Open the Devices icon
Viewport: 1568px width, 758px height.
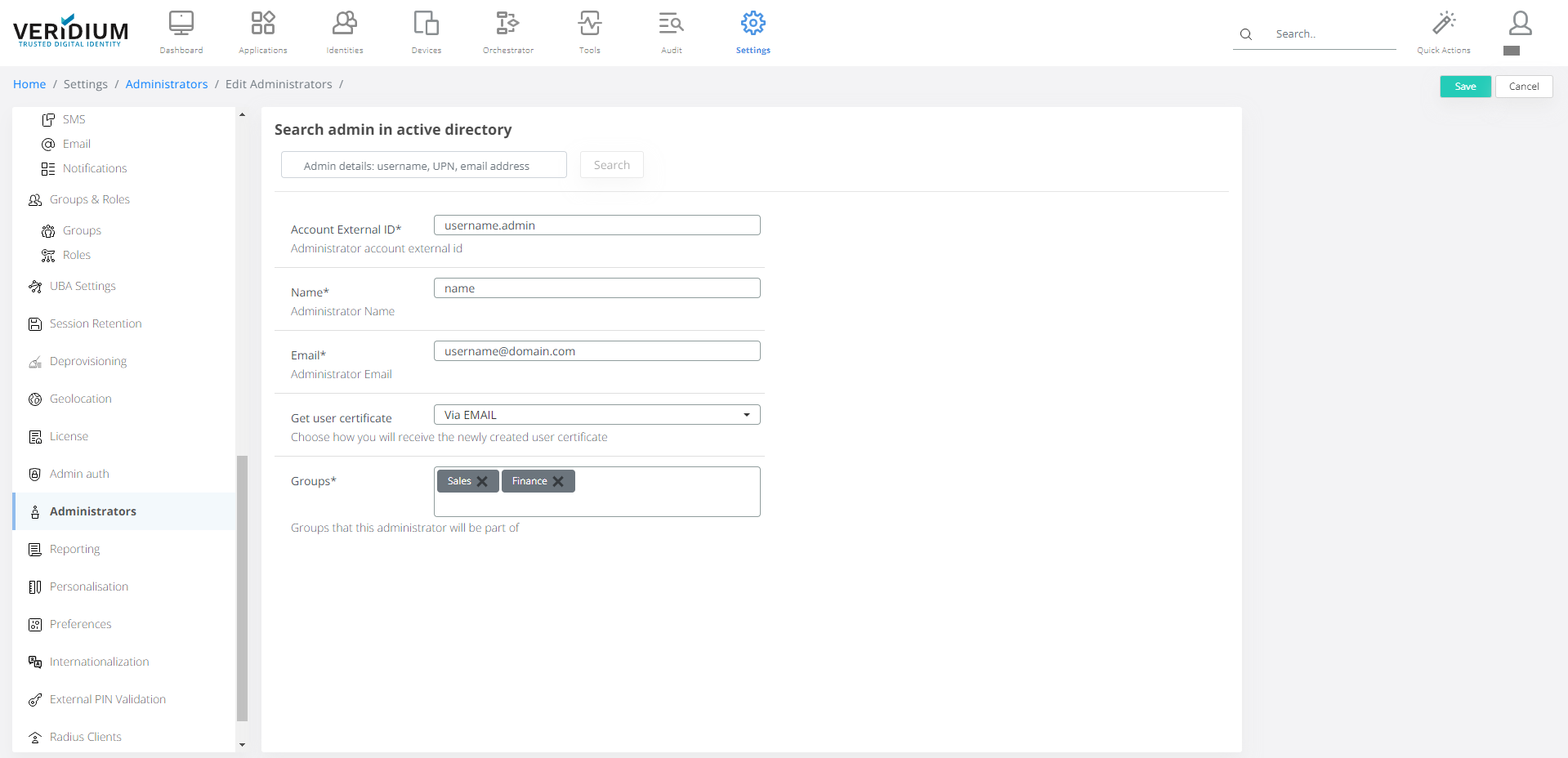click(x=427, y=24)
